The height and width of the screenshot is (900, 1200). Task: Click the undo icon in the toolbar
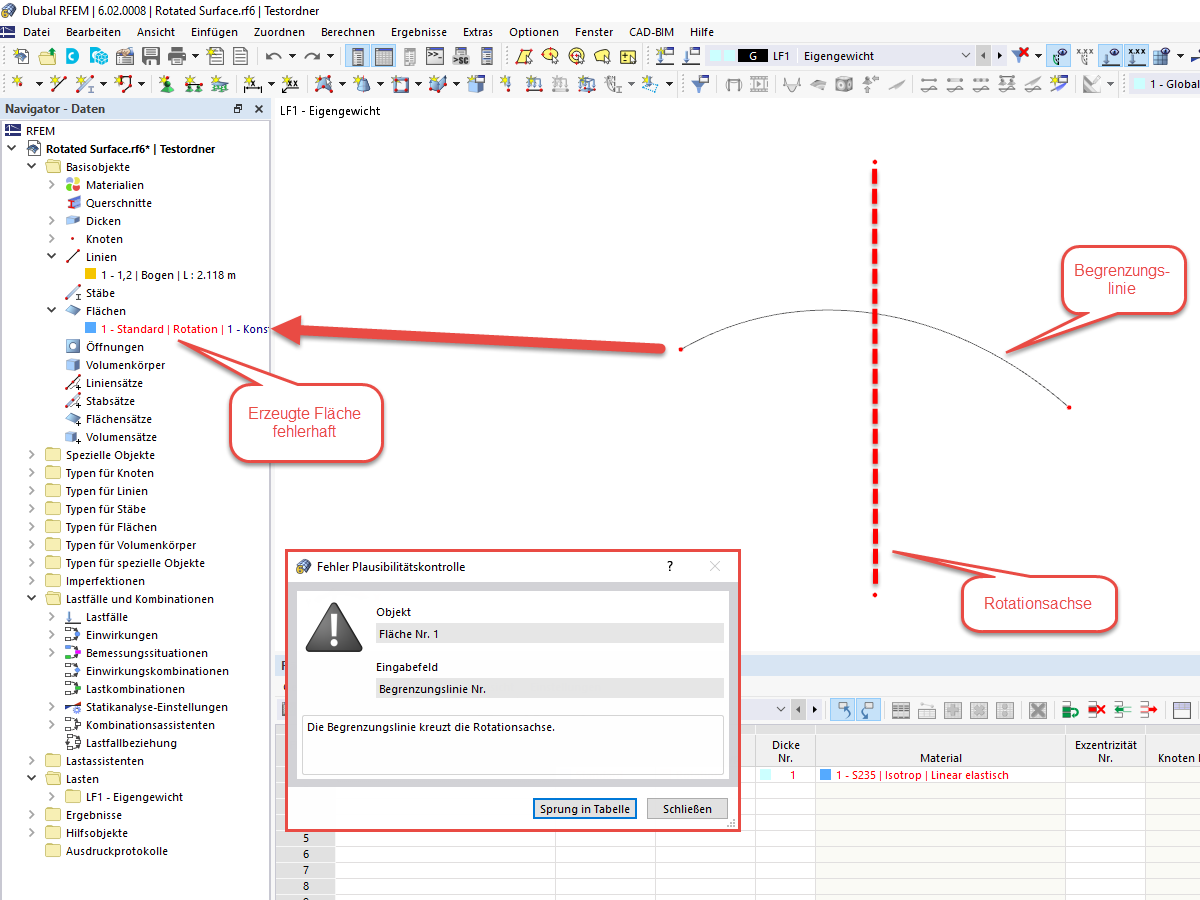(x=272, y=56)
